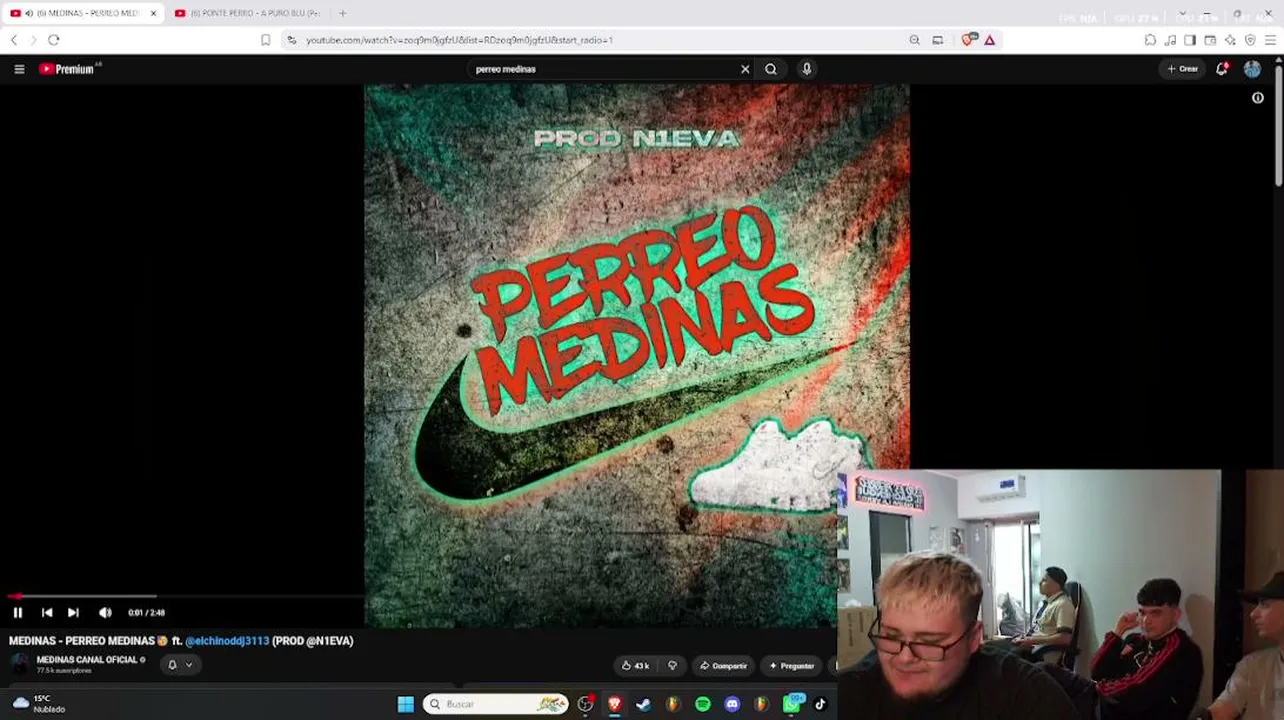Open the Crear menu
Image resolution: width=1284 pixels, height=720 pixels.
tap(1182, 69)
